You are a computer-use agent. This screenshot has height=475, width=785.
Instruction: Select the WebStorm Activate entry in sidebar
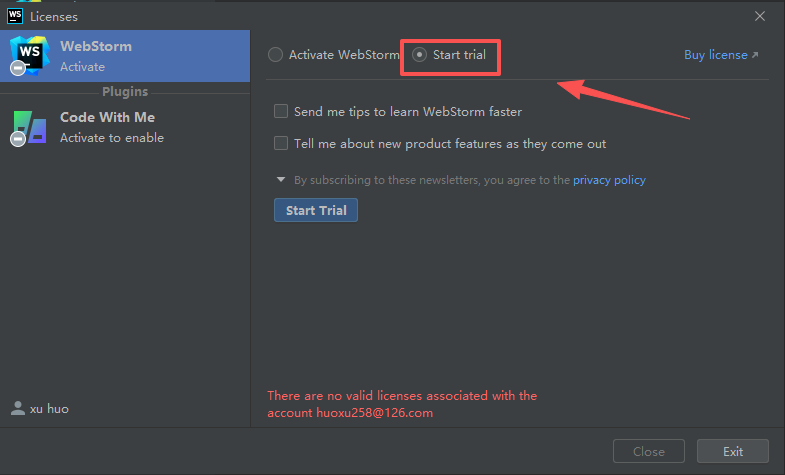coord(125,56)
